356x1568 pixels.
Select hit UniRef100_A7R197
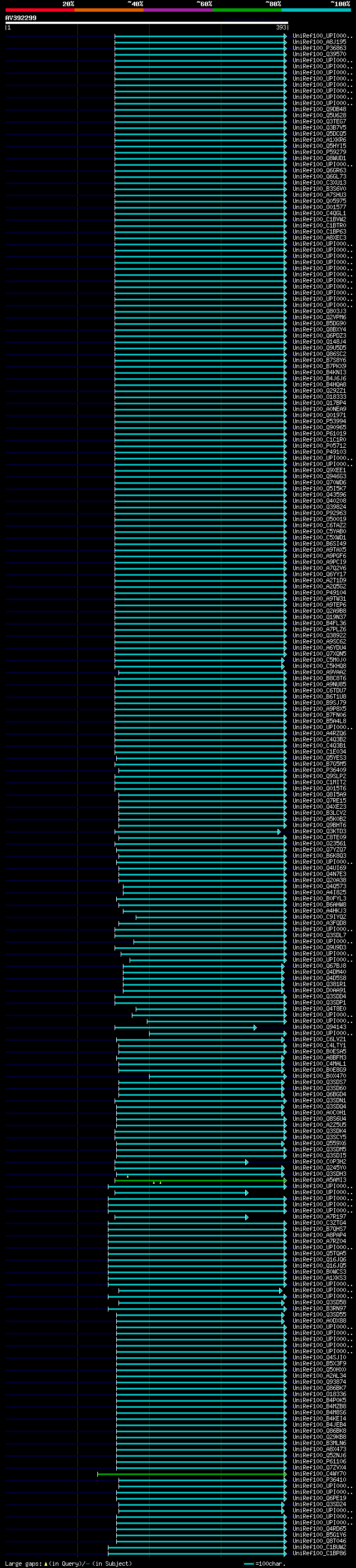coord(319,1217)
